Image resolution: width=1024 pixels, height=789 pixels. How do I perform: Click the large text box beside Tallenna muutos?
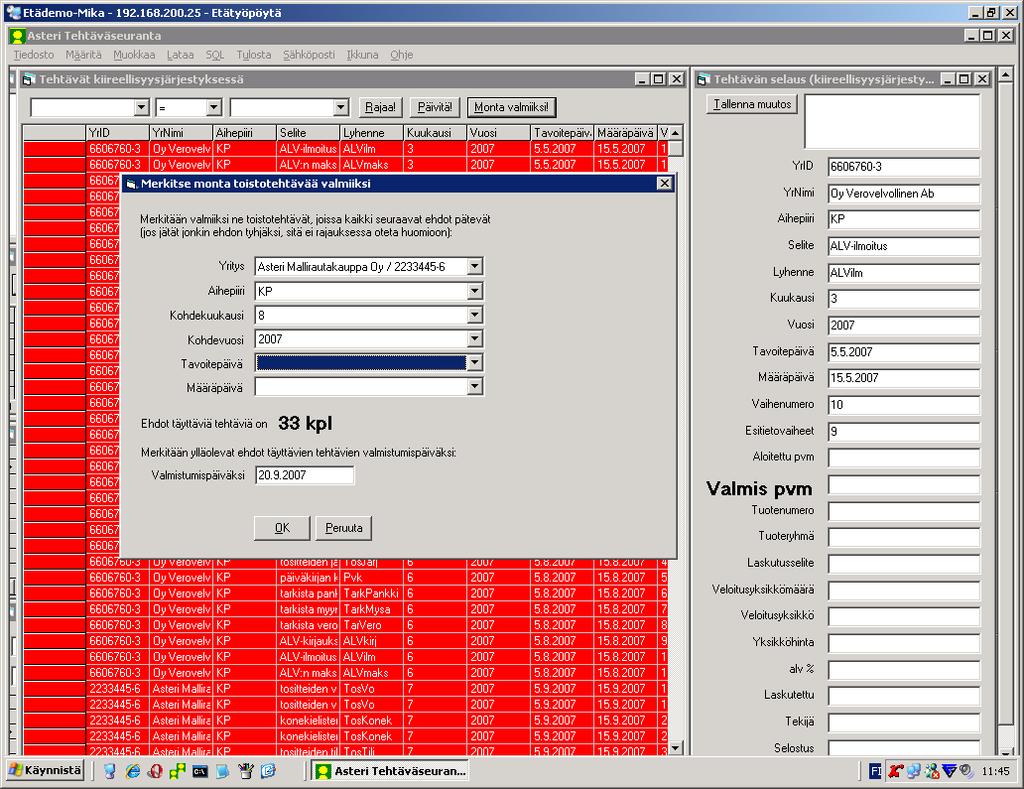coord(893,121)
